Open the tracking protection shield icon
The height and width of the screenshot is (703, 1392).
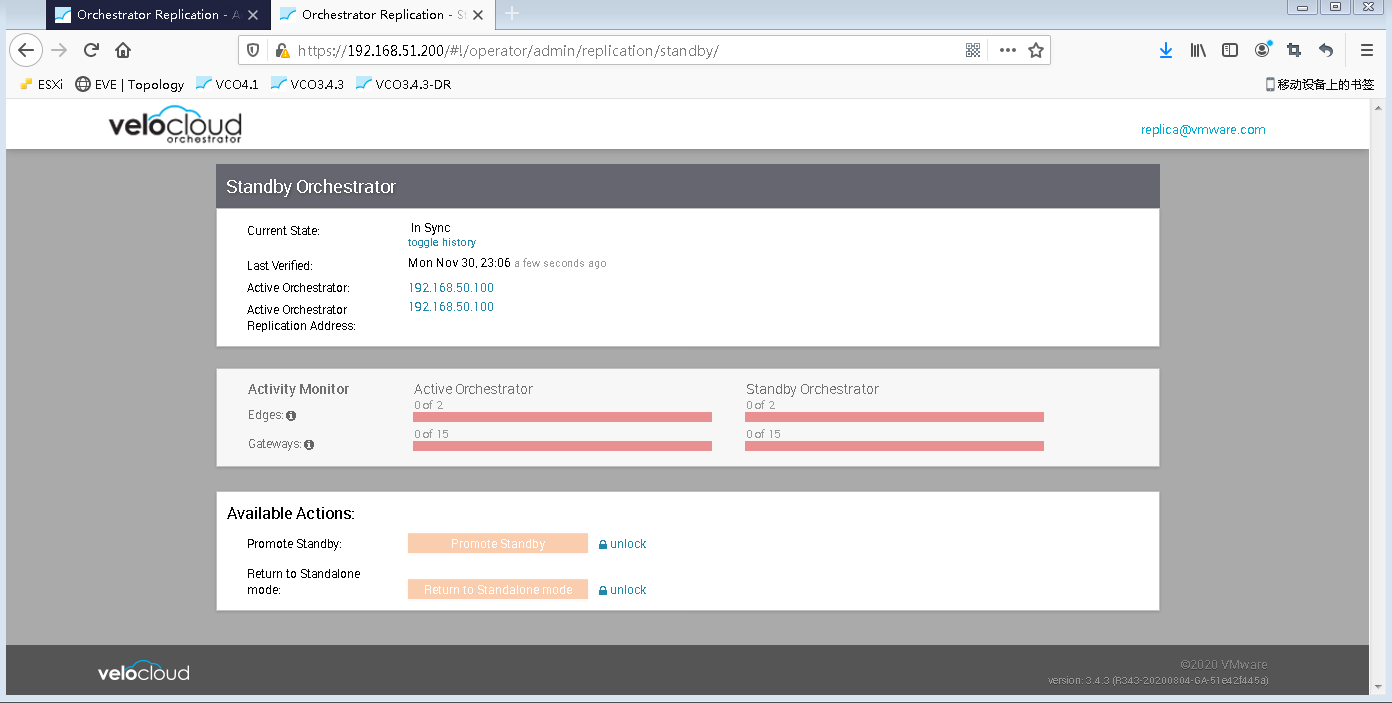[253, 50]
